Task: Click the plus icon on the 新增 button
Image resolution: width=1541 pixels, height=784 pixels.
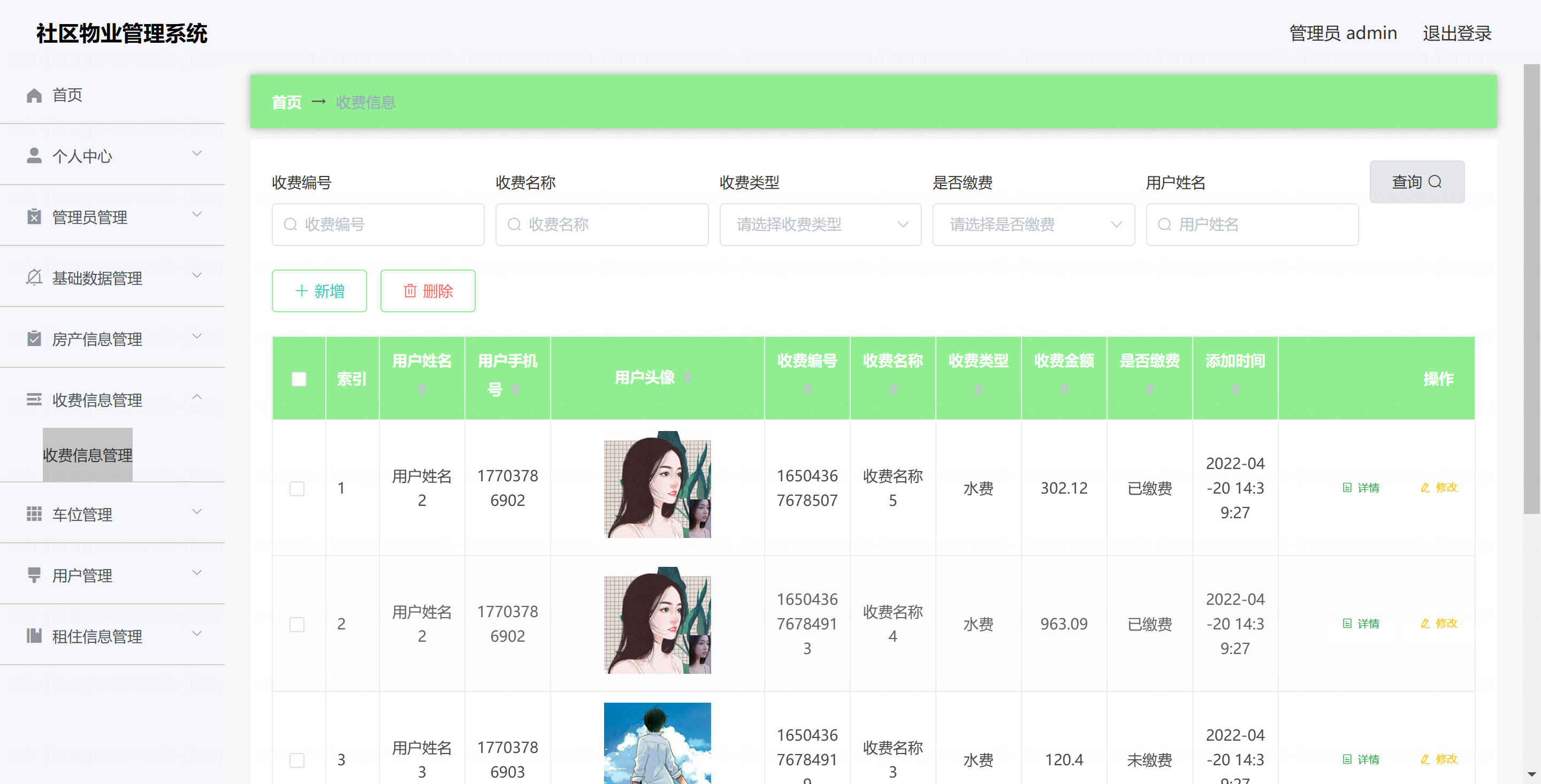Action: point(301,290)
